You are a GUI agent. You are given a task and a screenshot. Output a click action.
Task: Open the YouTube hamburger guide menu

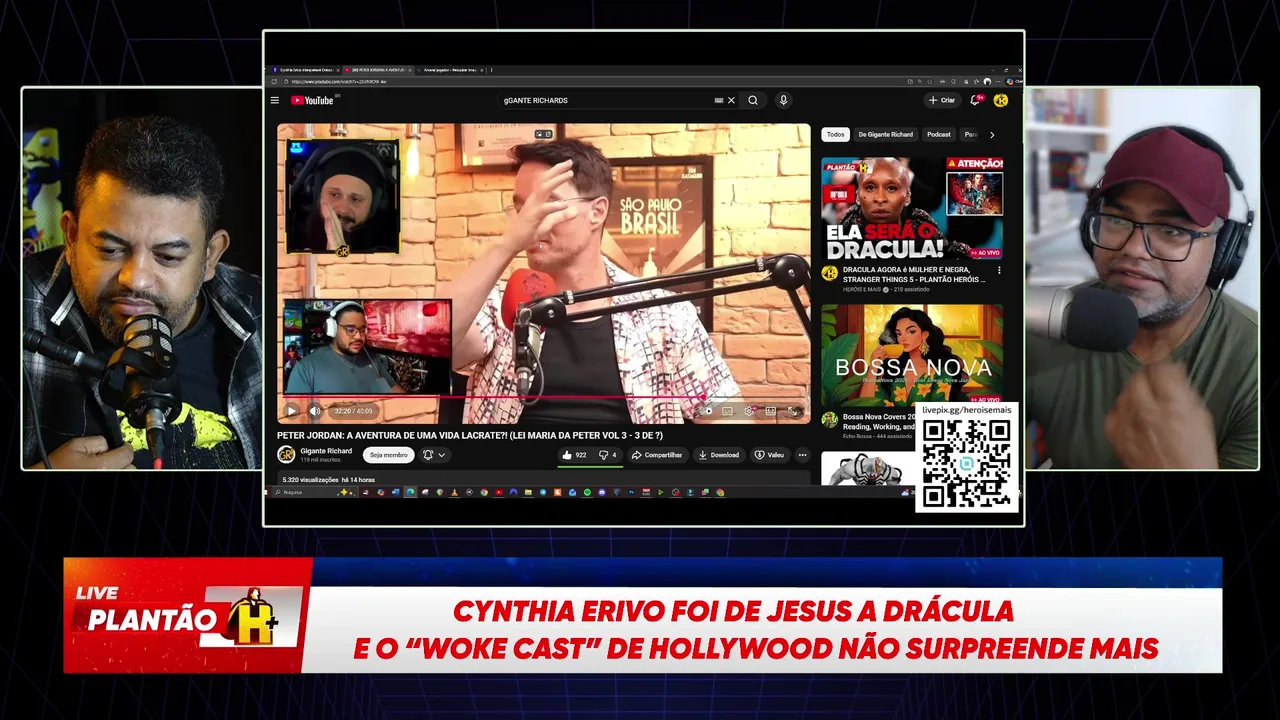click(275, 100)
